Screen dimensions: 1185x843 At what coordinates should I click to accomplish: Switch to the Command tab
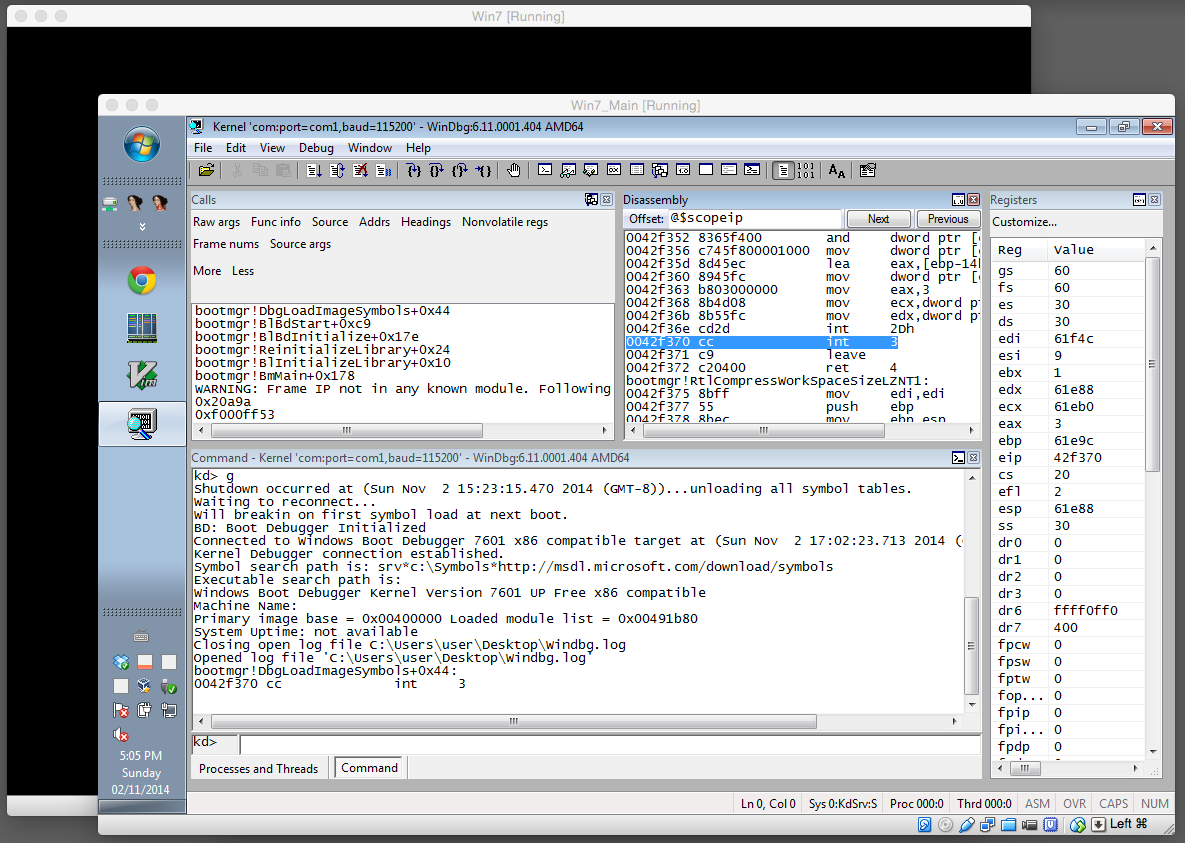coord(370,767)
